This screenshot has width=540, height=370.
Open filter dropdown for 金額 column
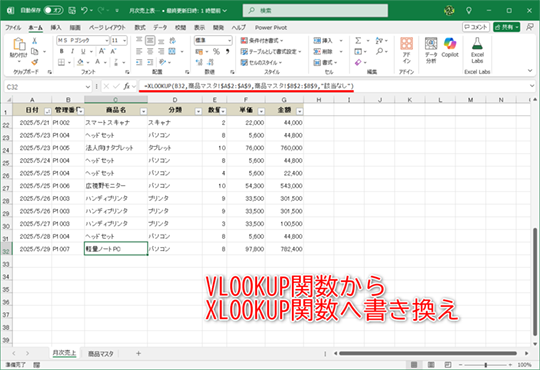(x=299, y=111)
